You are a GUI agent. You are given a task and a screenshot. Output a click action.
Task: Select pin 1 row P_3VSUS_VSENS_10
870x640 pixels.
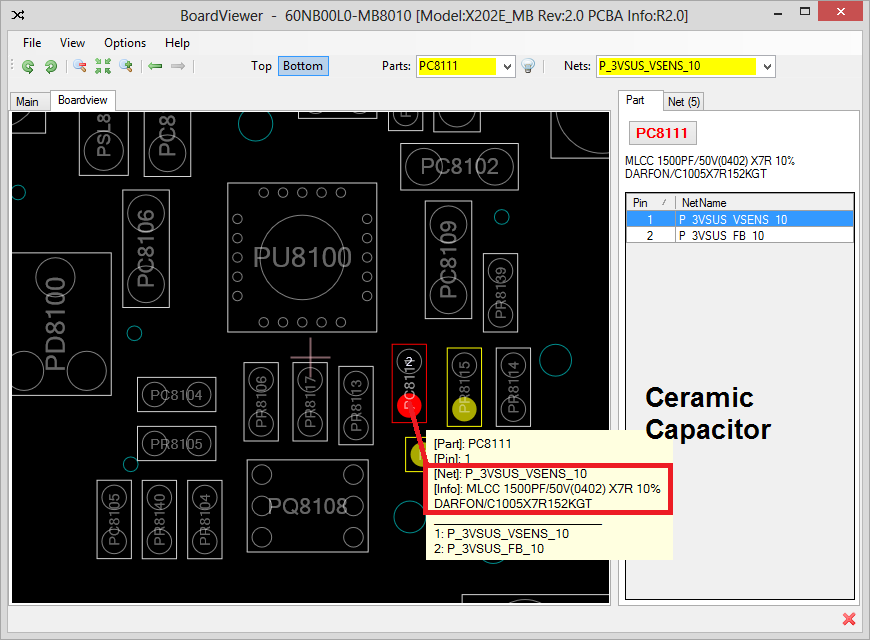(x=740, y=219)
